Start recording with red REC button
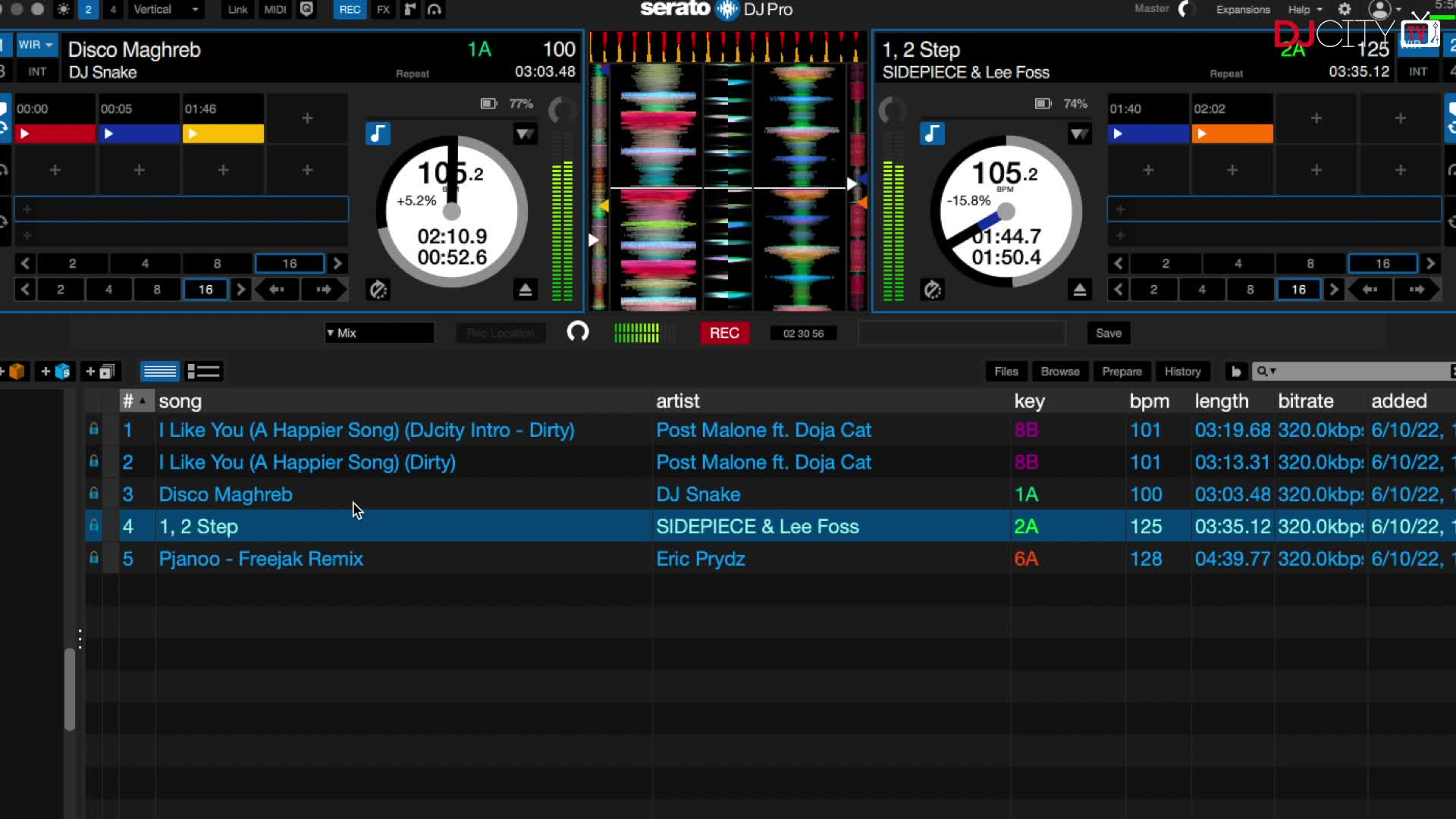1456x819 pixels. [724, 333]
